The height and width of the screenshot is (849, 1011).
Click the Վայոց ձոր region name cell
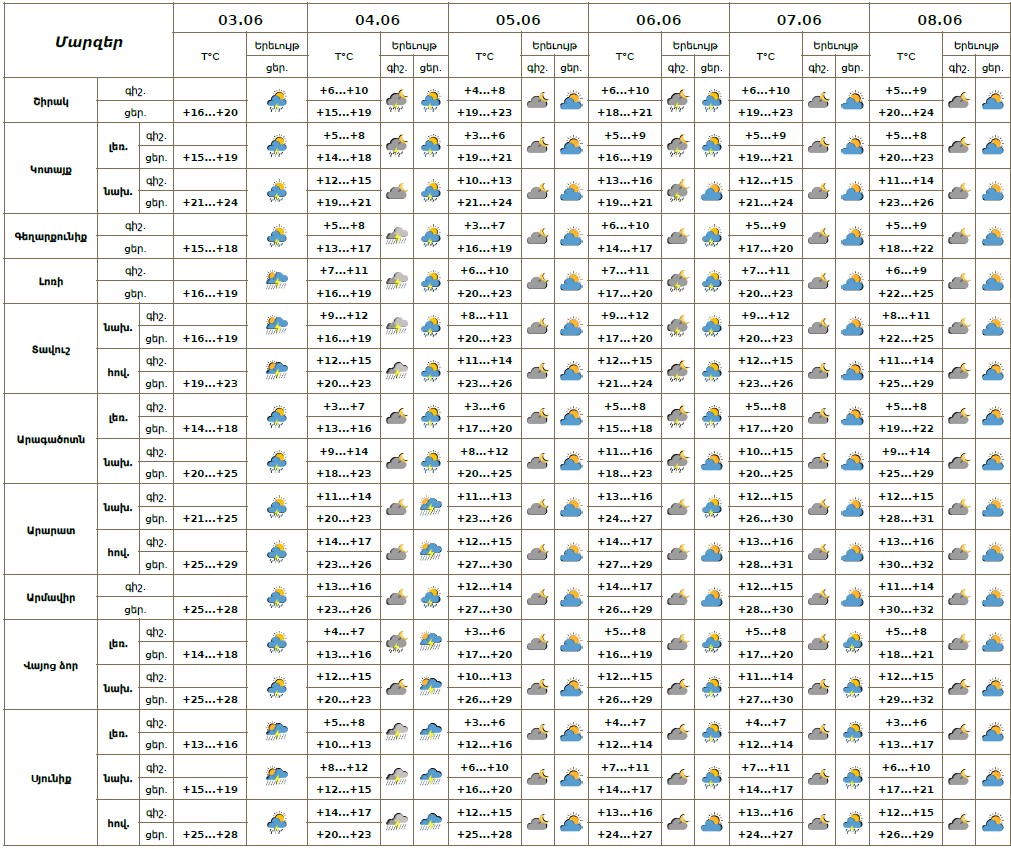tap(50, 665)
